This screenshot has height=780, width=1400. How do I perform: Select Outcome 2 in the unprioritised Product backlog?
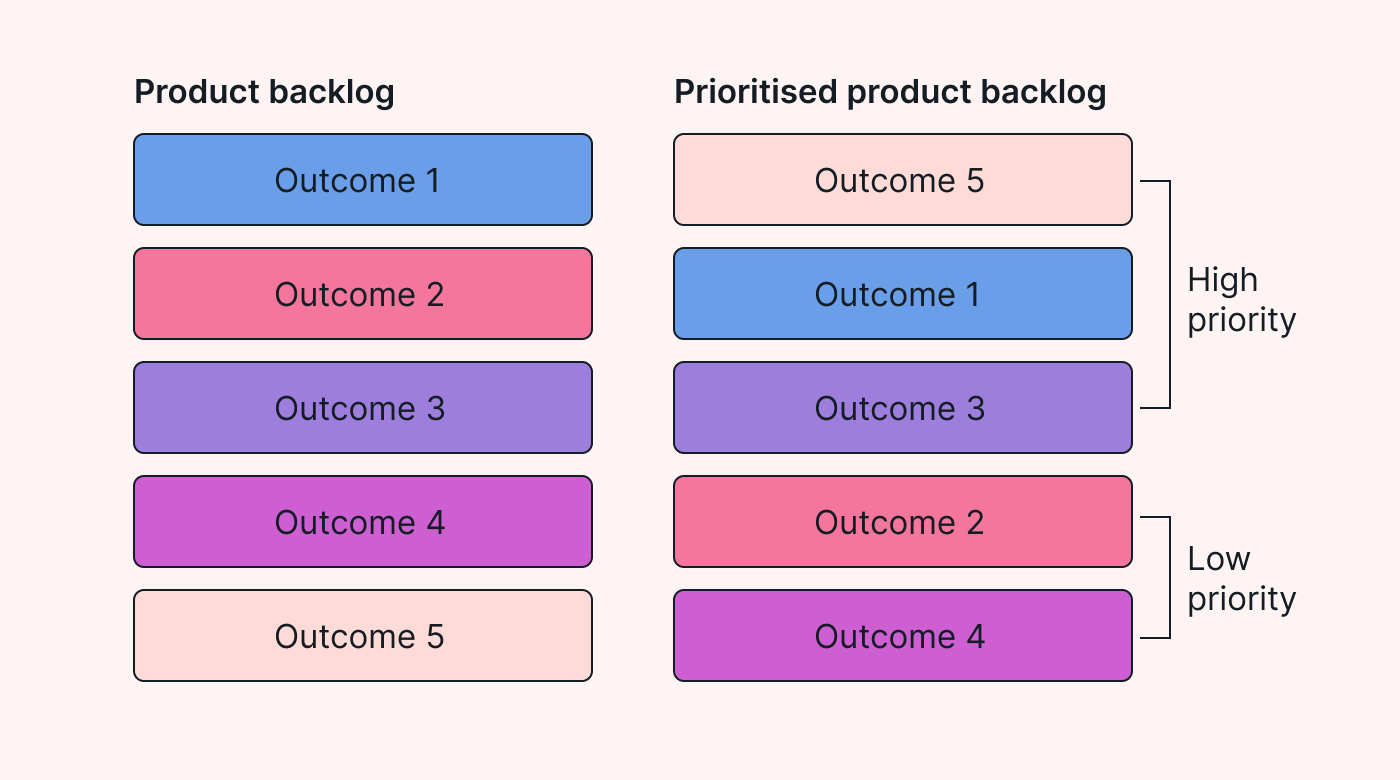[362, 294]
